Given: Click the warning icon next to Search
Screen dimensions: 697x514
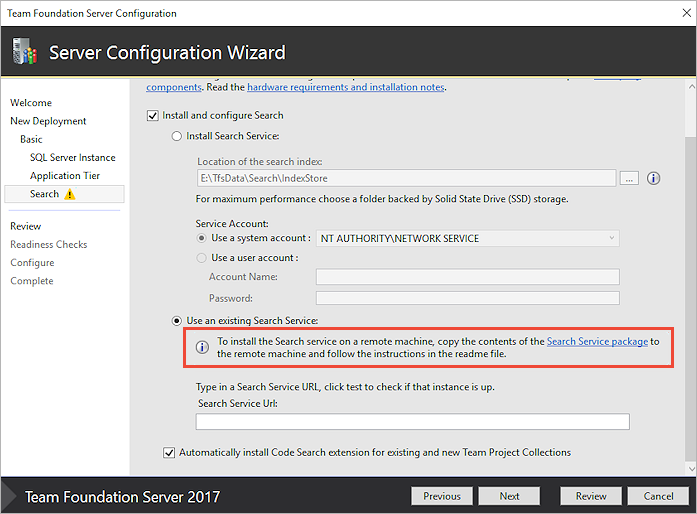Looking at the screenshot, I should pyautogui.click(x=70, y=194).
